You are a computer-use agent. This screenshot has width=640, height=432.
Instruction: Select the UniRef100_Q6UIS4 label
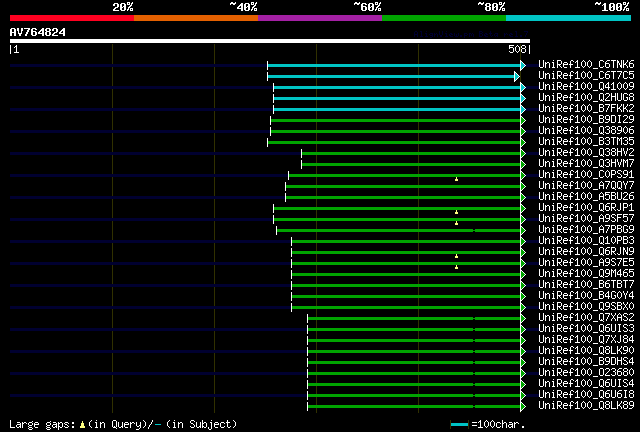(586, 384)
